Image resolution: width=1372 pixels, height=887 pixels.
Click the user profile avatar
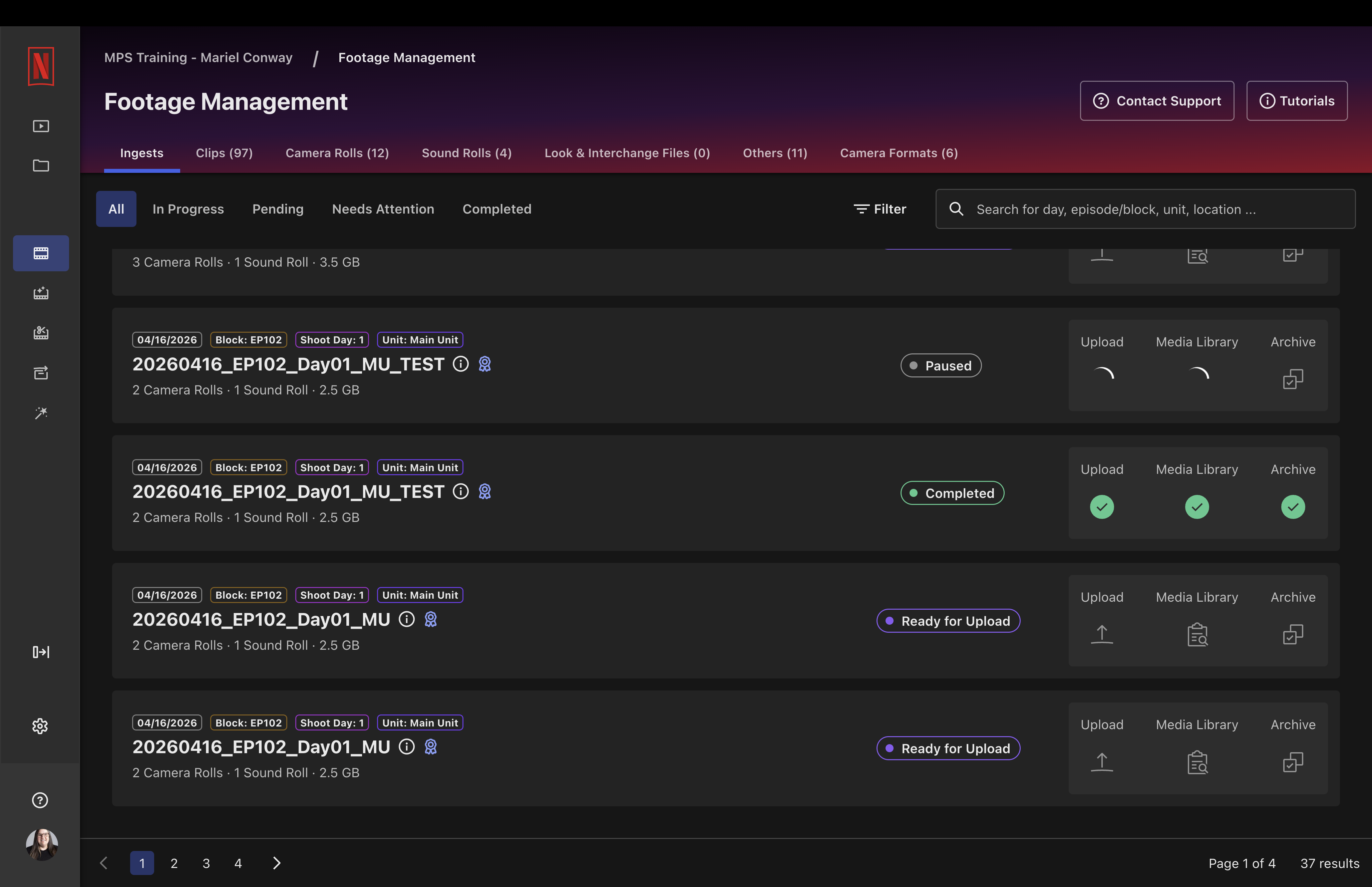point(41,844)
